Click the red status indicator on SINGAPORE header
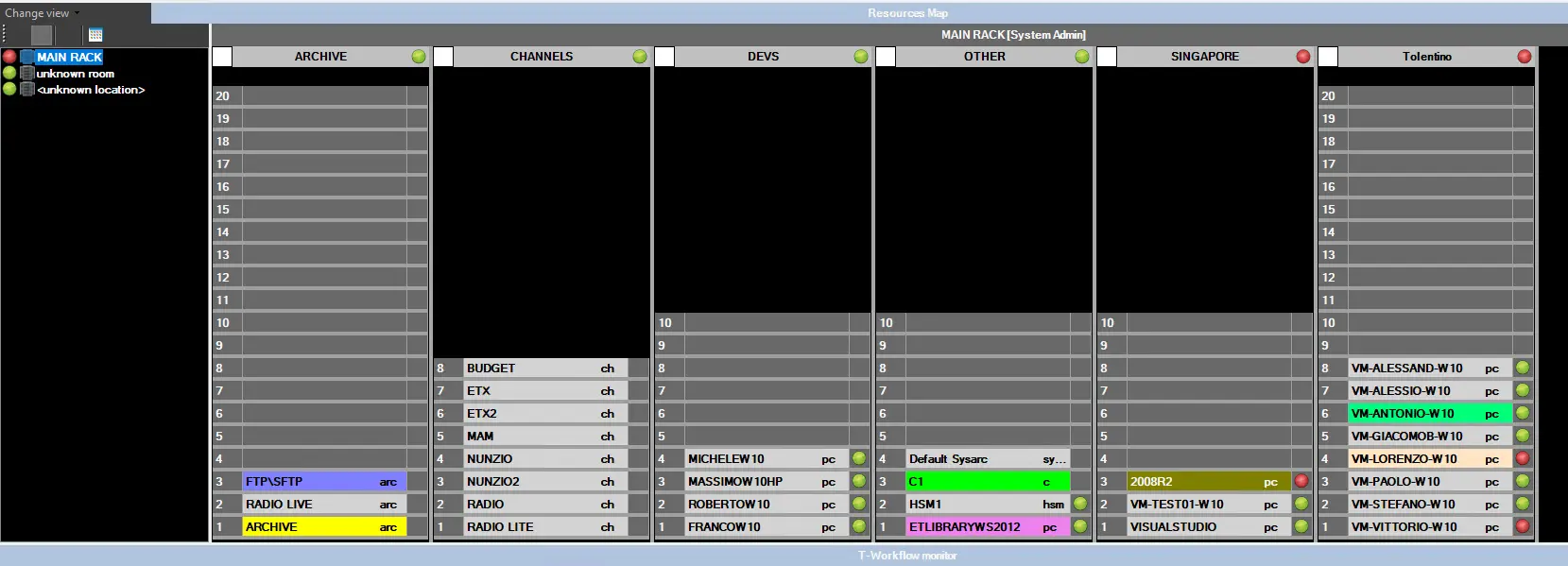The height and width of the screenshot is (566, 1568). pyautogui.click(x=1303, y=57)
